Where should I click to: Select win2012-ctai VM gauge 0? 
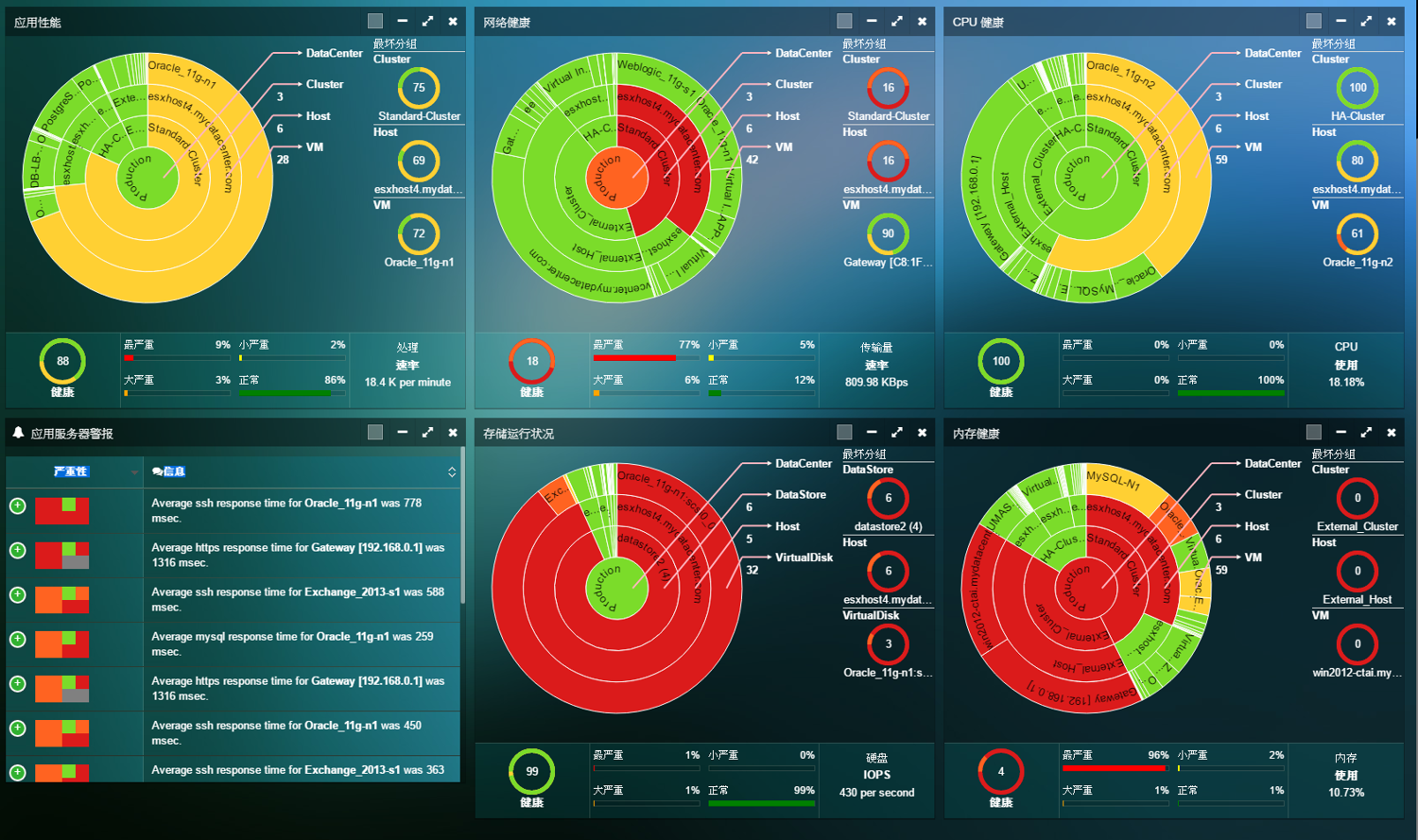coord(1357,644)
